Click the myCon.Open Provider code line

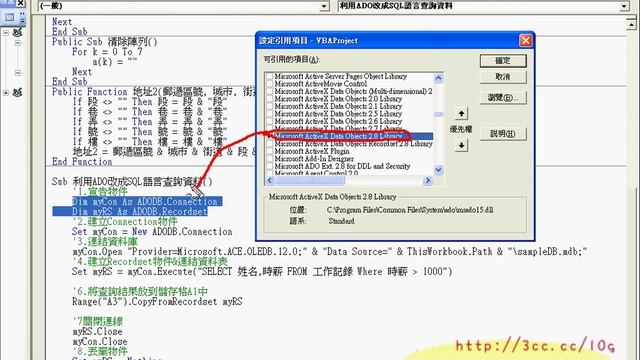(329, 252)
